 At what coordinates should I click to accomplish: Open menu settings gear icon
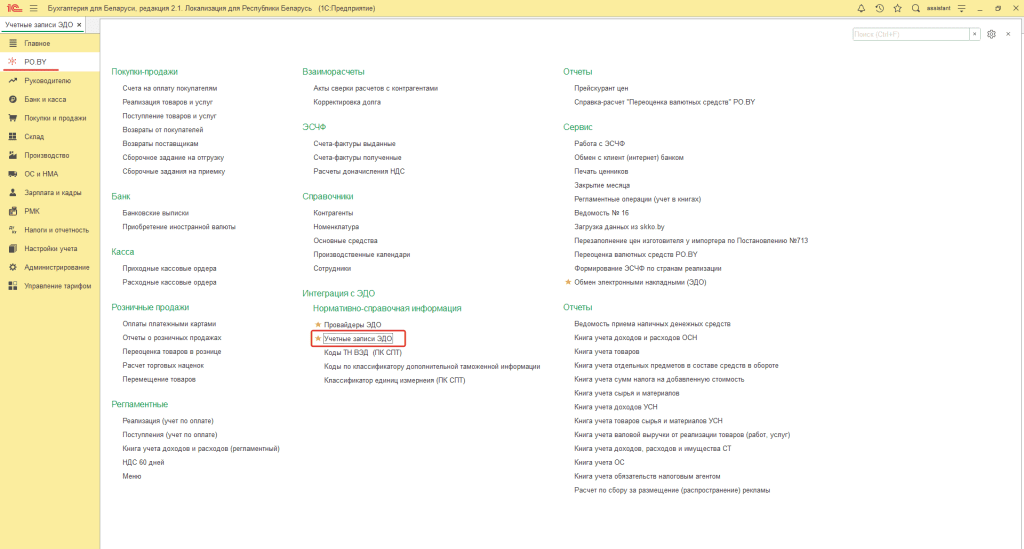991,34
